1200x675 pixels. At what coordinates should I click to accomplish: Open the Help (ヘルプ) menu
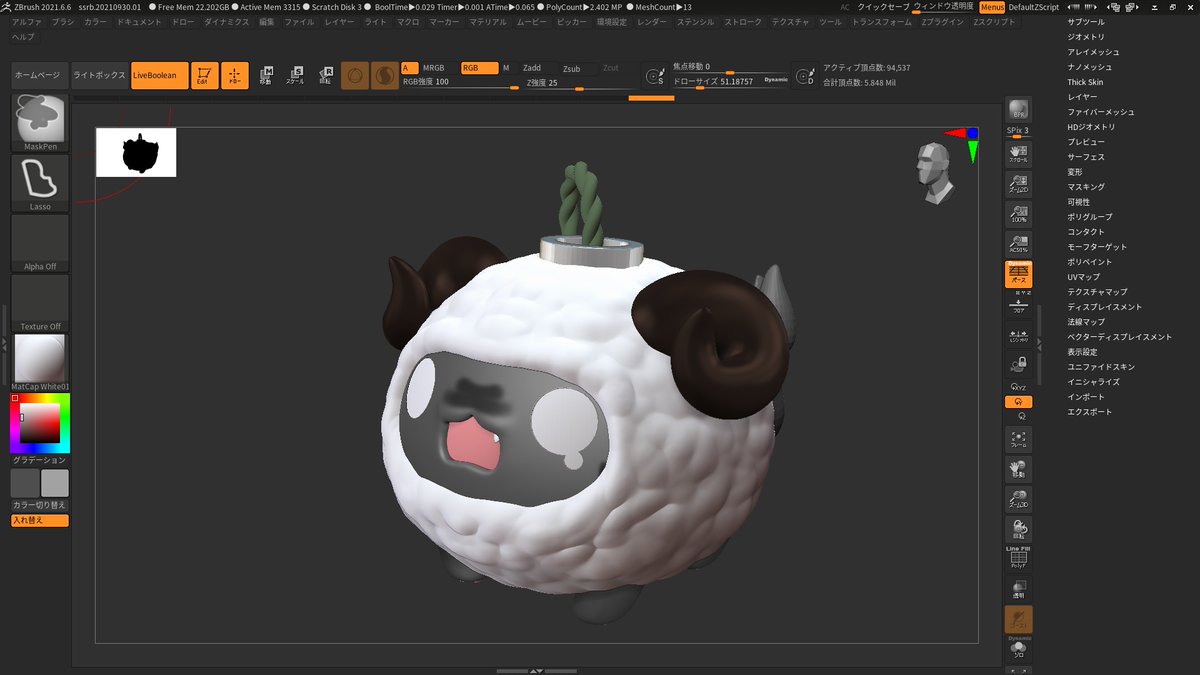tap(22, 36)
